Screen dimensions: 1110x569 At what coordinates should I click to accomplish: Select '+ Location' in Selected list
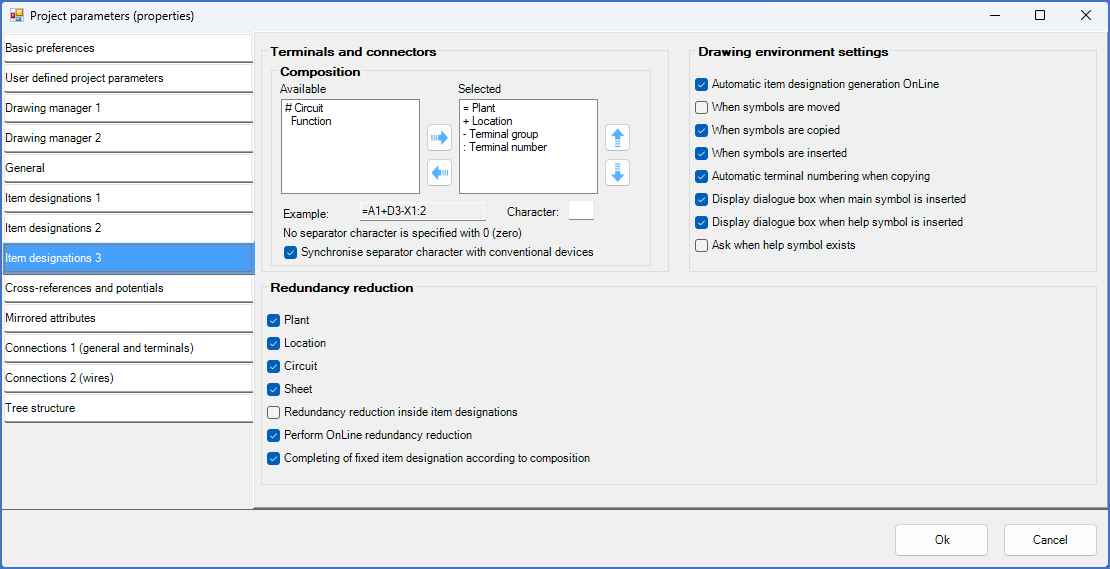point(487,121)
